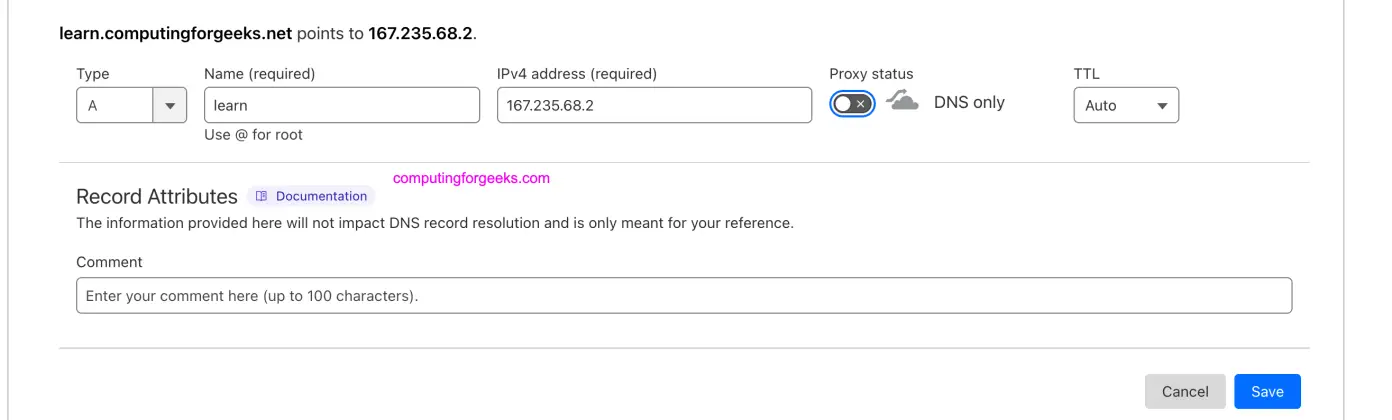Image resolution: width=1392 pixels, height=420 pixels.
Task: Toggle the Proxy status switch
Action: click(852, 103)
